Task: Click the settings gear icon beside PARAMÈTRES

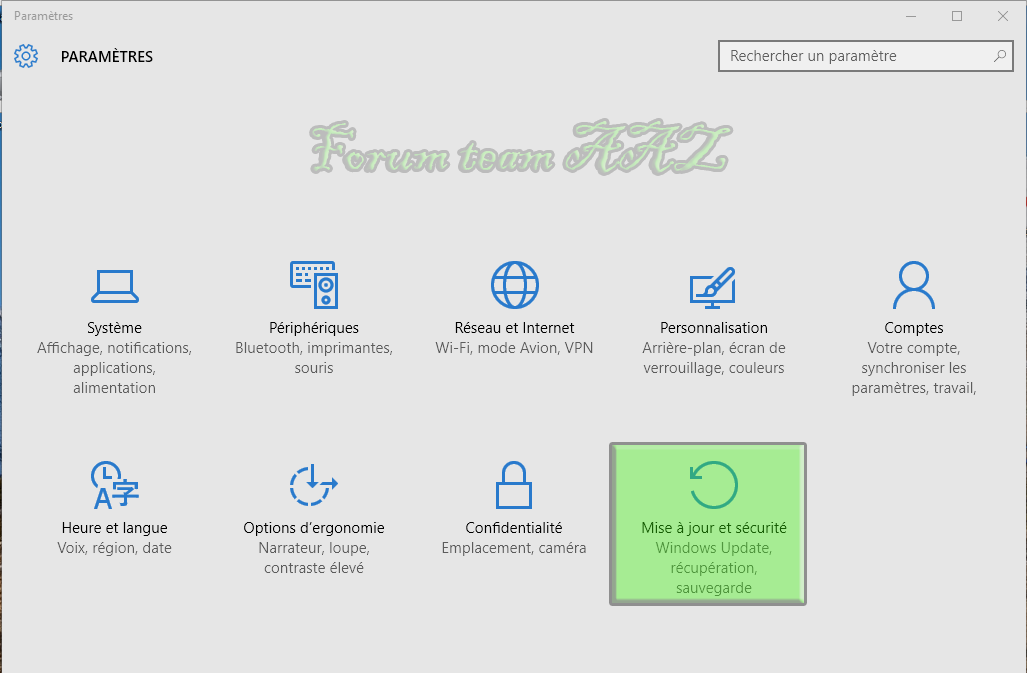Action: pyautogui.click(x=26, y=56)
